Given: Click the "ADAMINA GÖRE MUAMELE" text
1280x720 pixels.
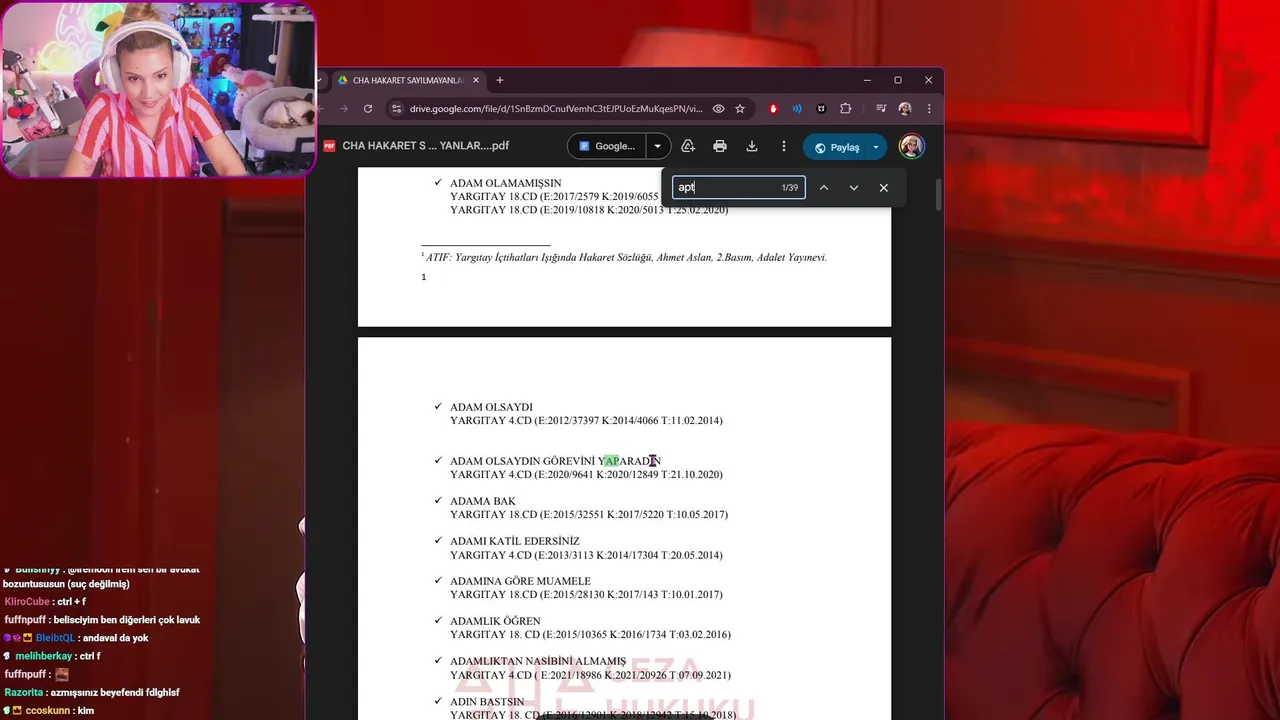Looking at the screenshot, I should pos(520,581).
